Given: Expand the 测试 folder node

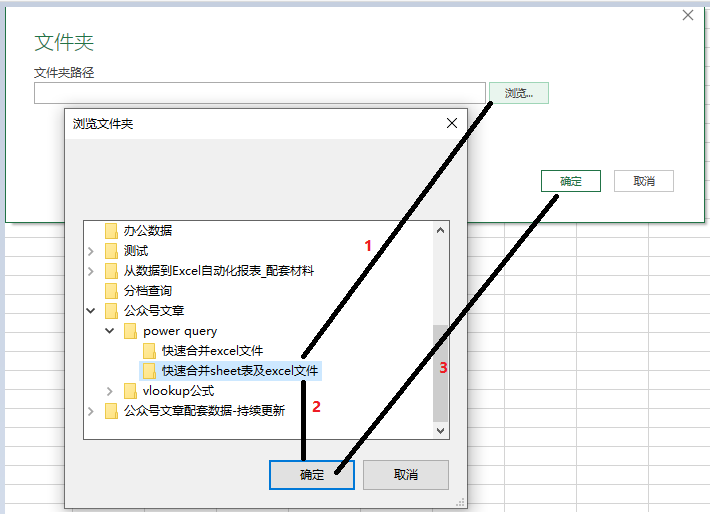Looking at the screenshot, I should click(91, 251).
